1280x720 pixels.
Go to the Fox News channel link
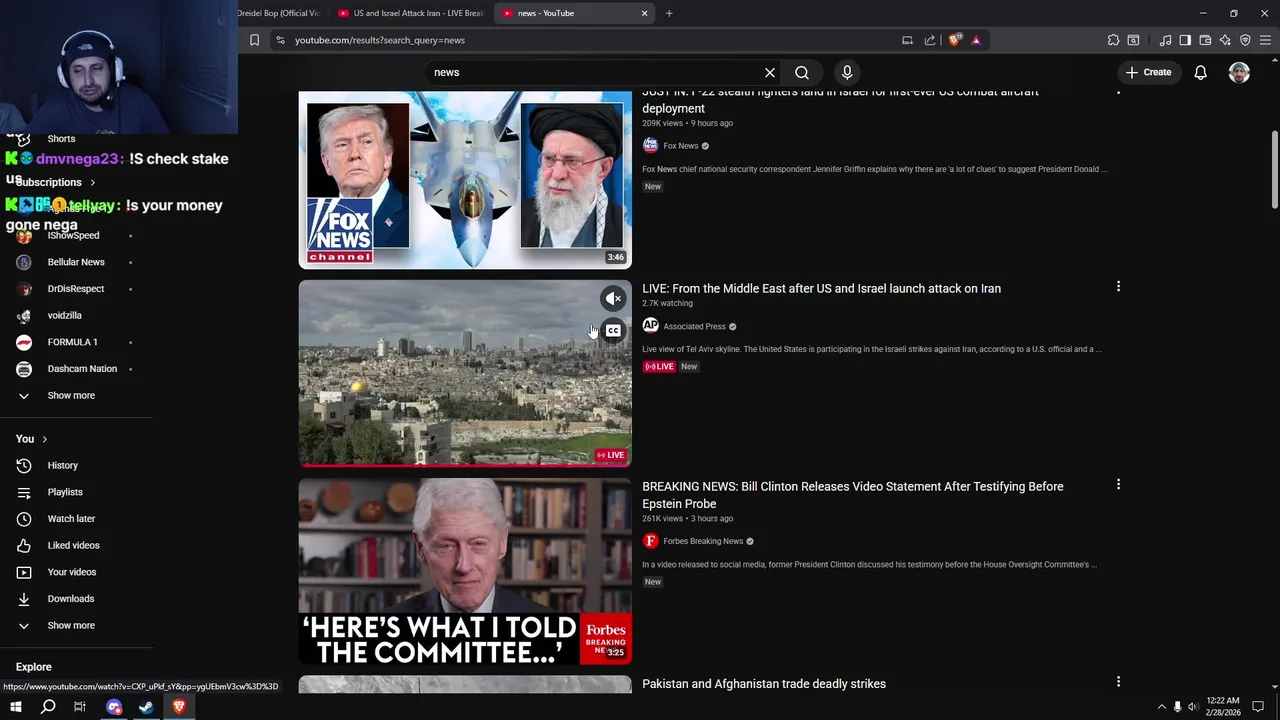tap(681, 146)
